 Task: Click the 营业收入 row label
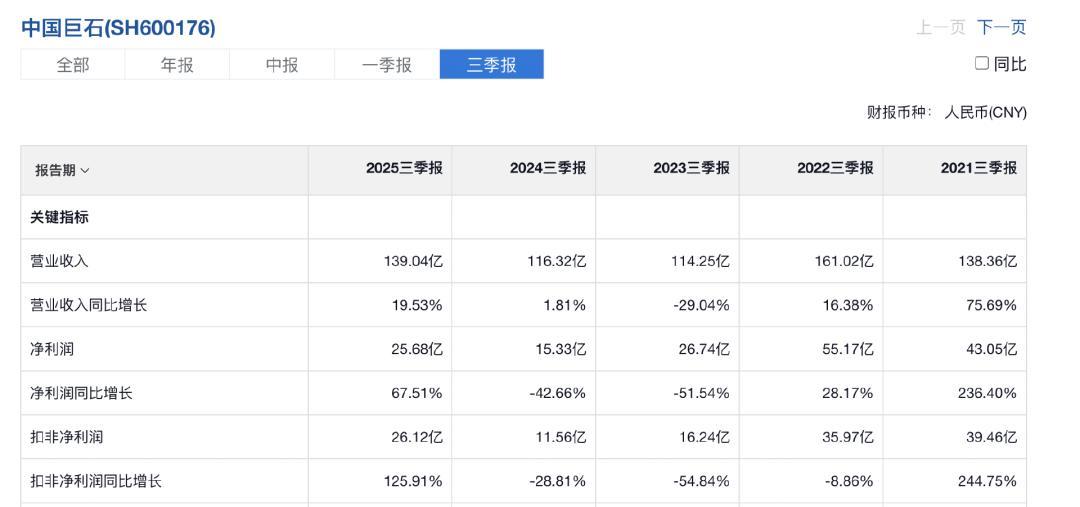click(x=59, y=261)
